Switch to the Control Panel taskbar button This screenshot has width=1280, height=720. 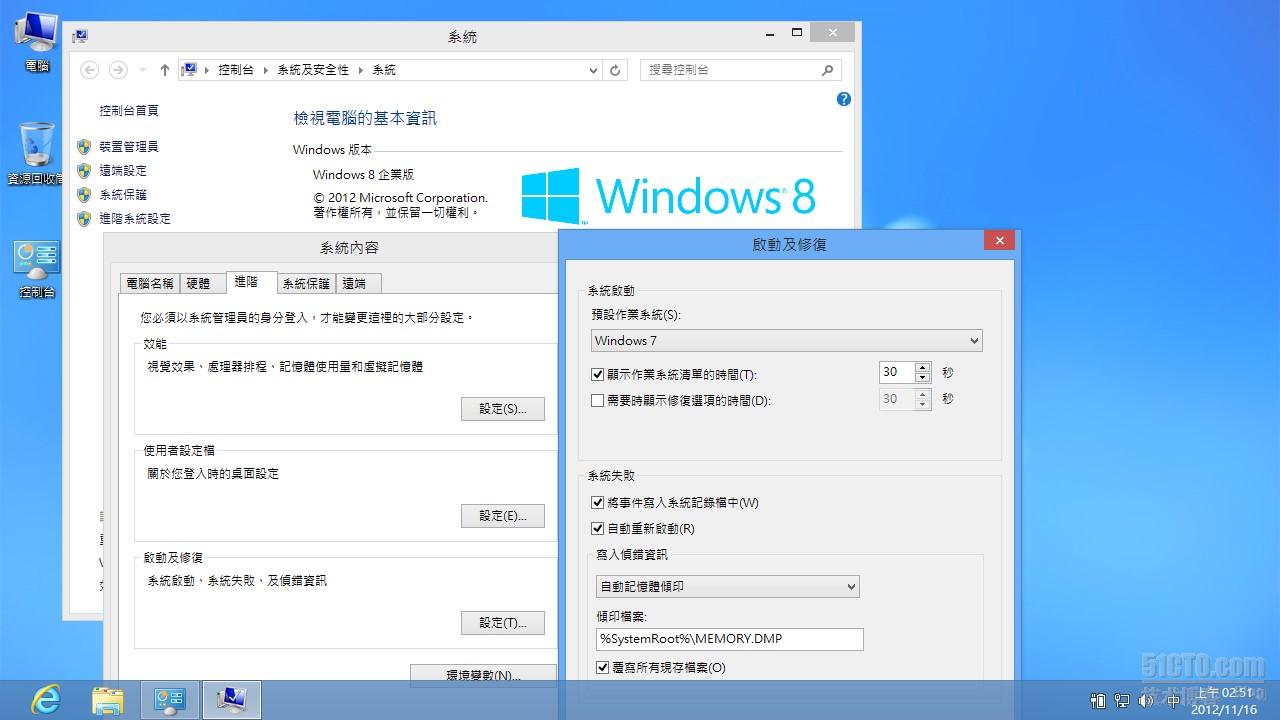coord(170,700)
